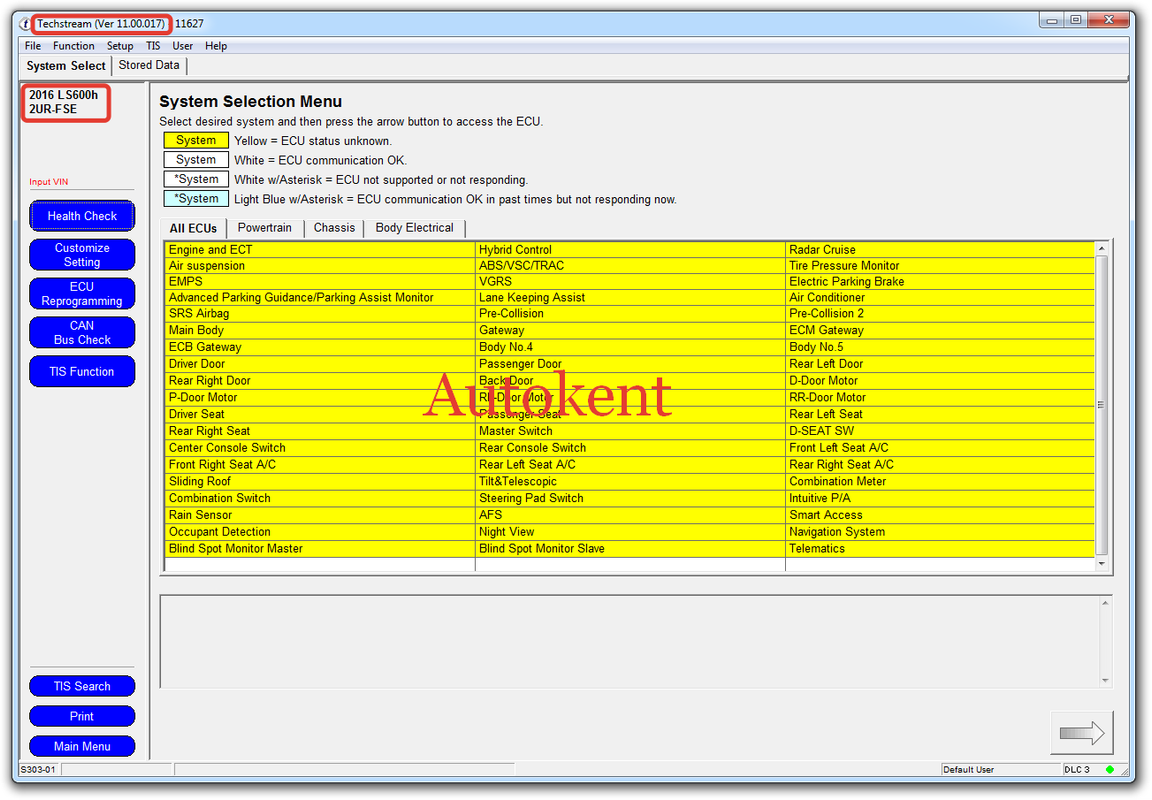Image resolution: width=1152 pixels, height=800 pixels.
Task: Click the right arrow button to access ECU
Action: pyautogui.click(x=1081, y=732)
